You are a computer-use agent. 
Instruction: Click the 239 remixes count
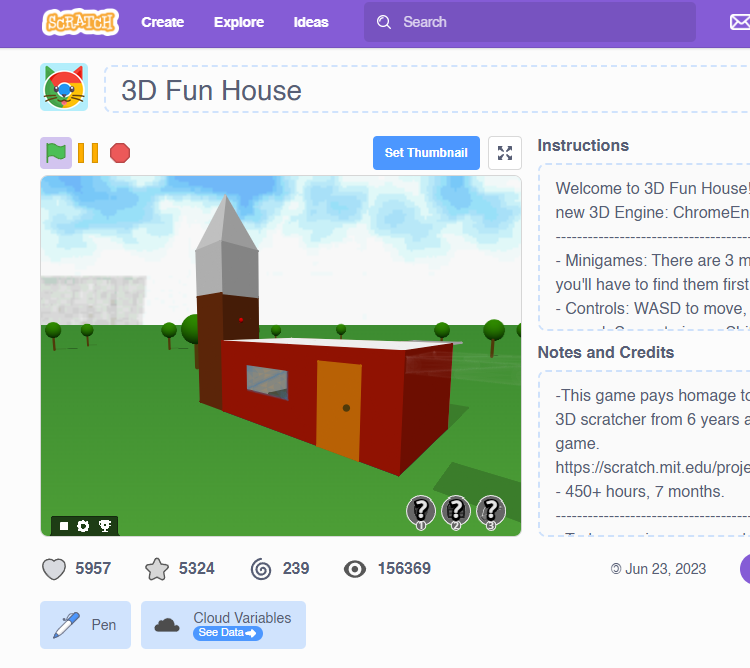[296, 569]
